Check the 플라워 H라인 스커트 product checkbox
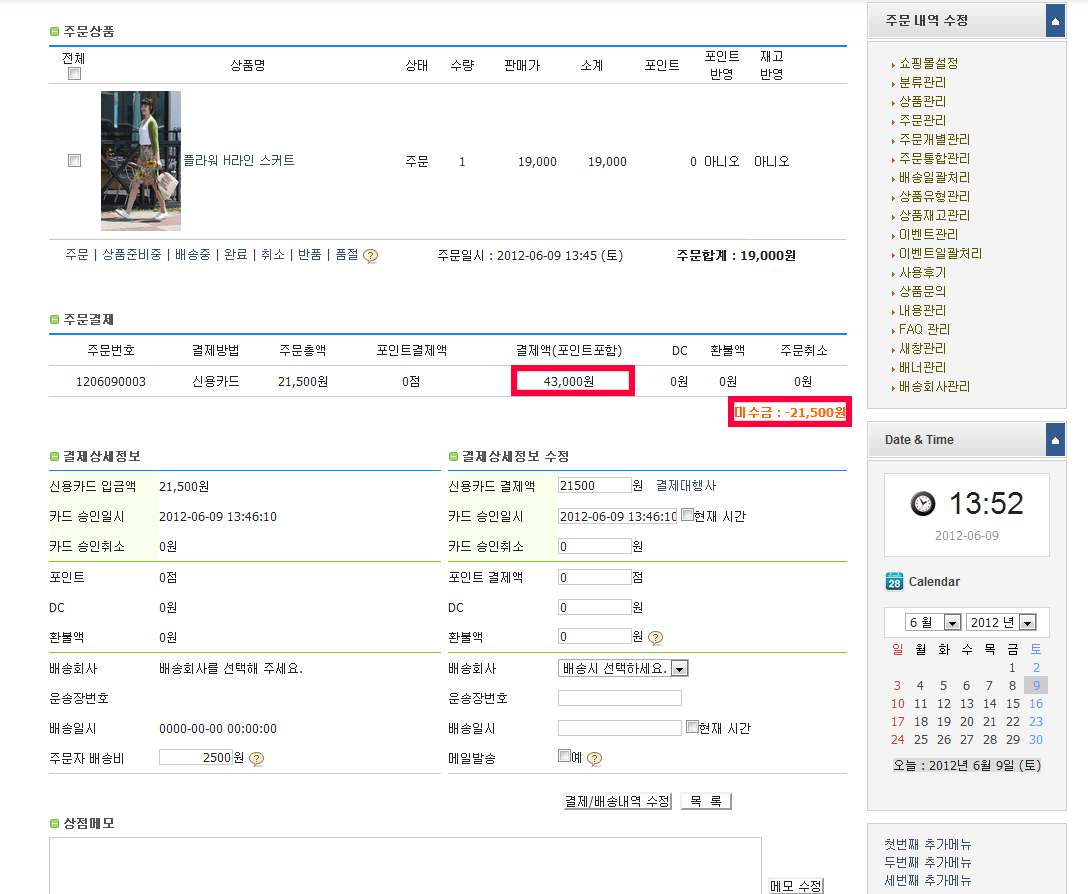This screenshot has height=894, width=1088. pos(74,161)
